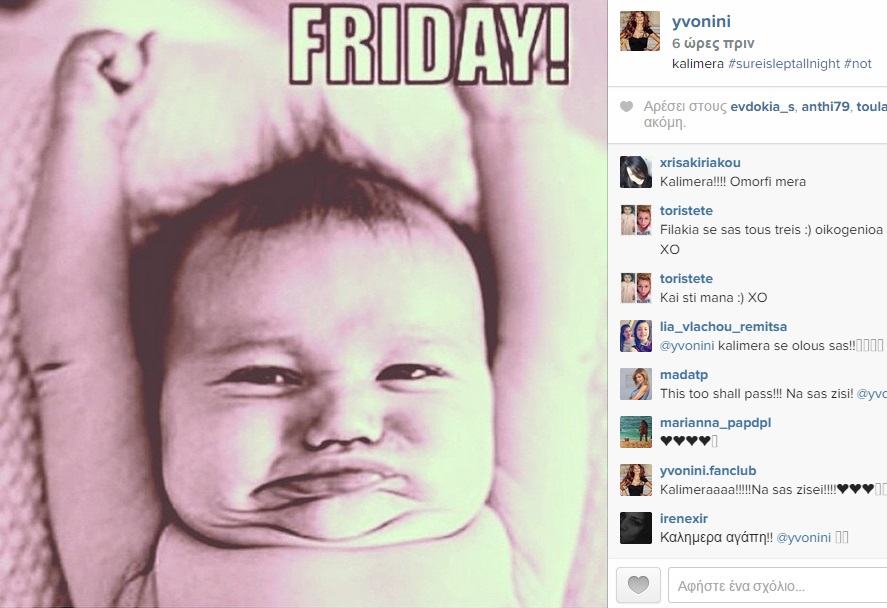
Task: Click lia_vlachou_remitsa's avatar image
Action: 636,336
